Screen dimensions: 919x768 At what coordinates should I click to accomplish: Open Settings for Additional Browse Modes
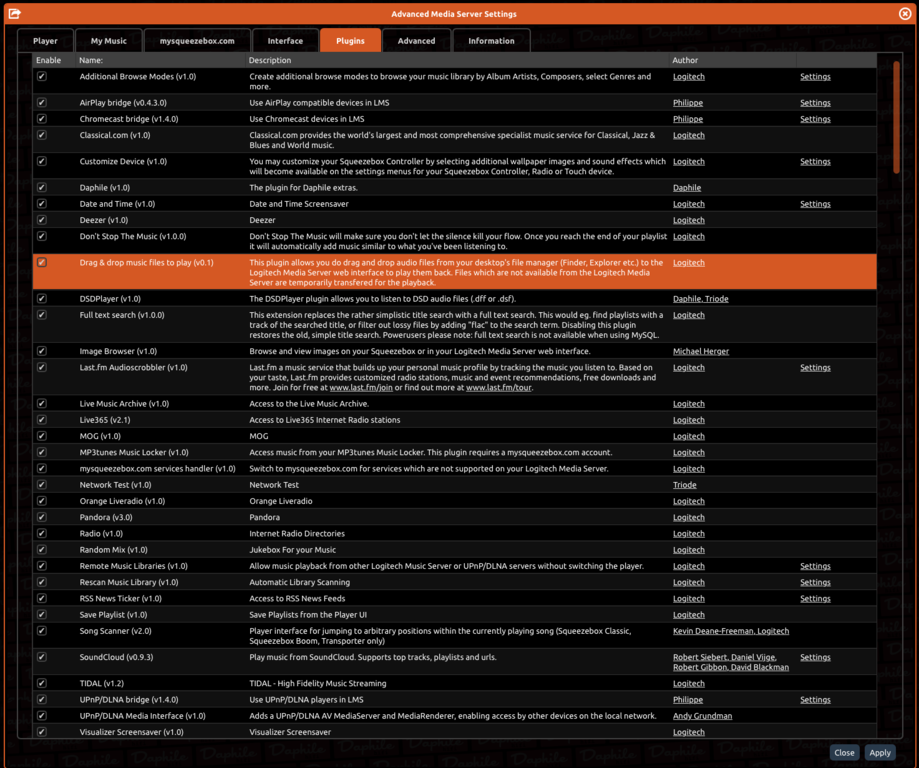815,77
